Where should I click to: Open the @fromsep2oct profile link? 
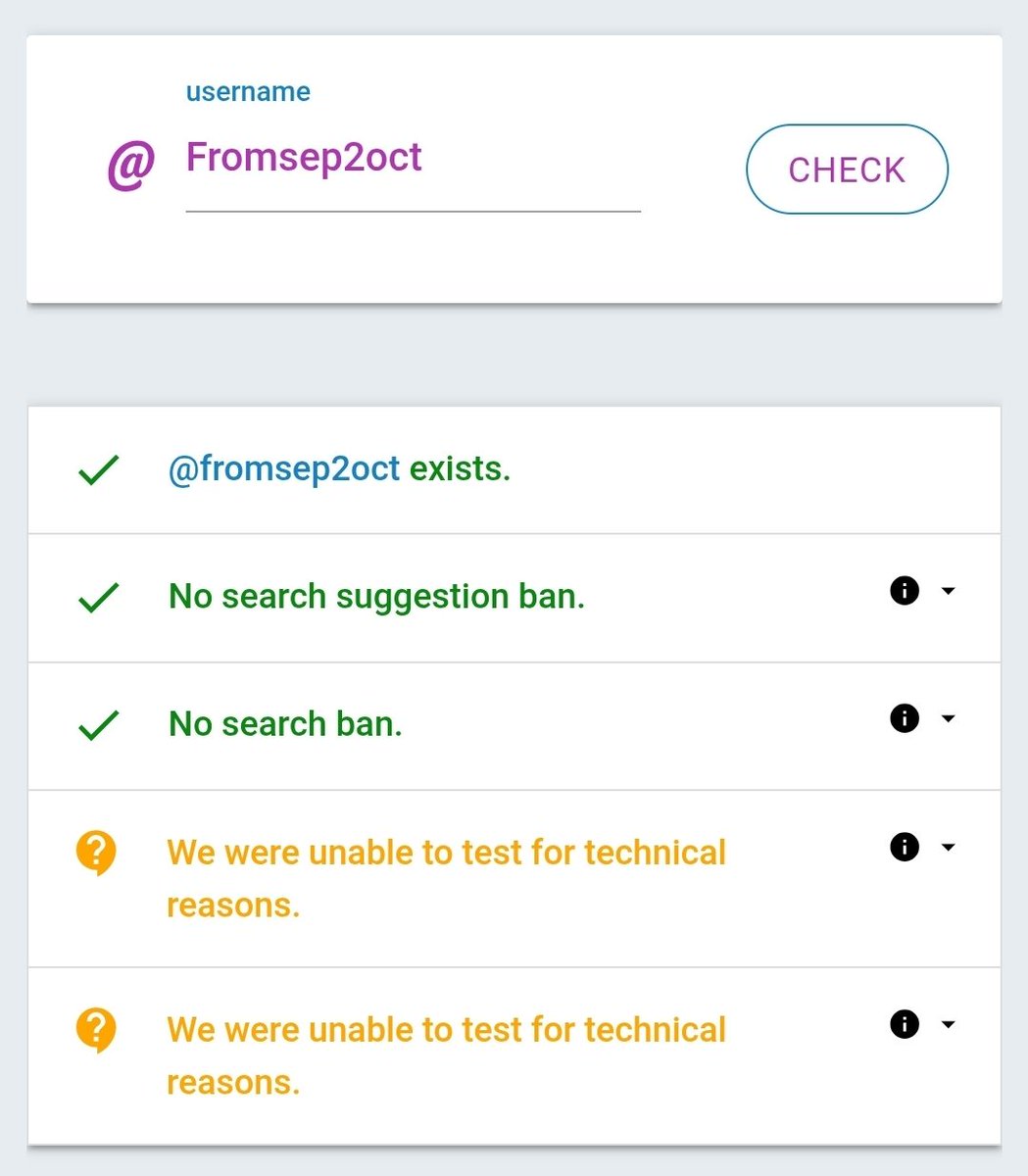(x=284, y=469)
